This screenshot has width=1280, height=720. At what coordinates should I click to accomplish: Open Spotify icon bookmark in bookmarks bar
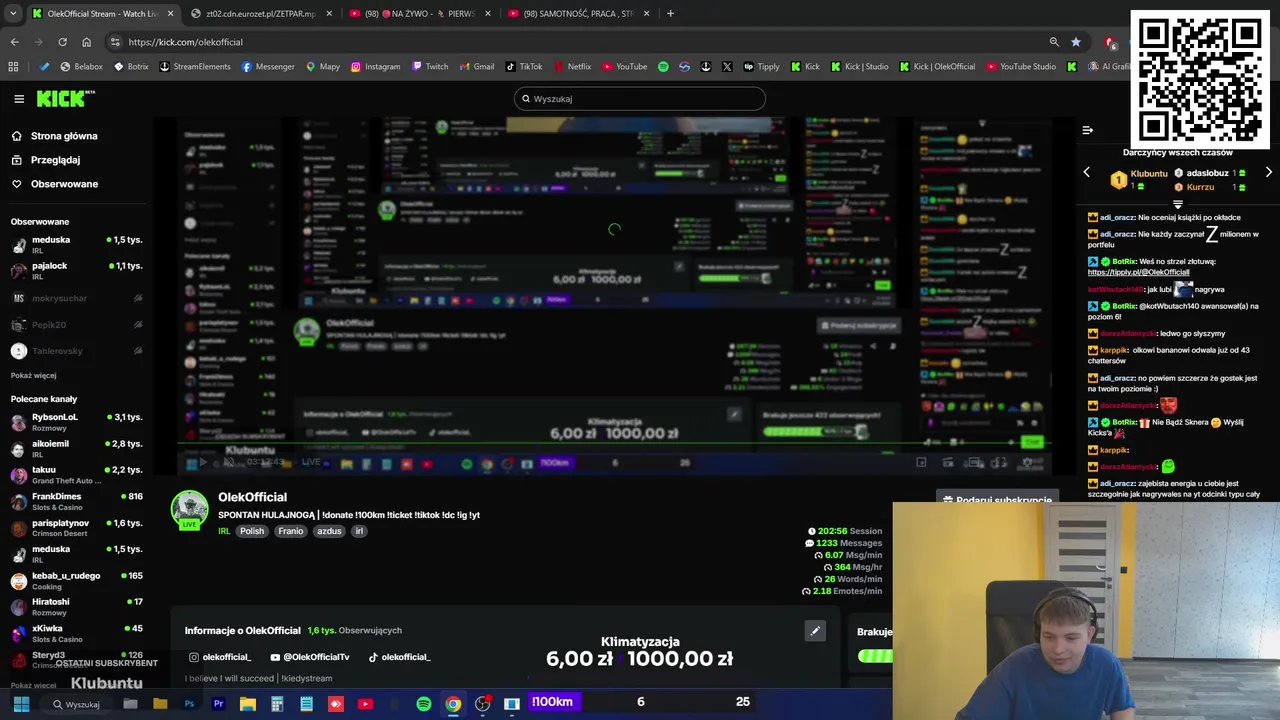[663, 67]
